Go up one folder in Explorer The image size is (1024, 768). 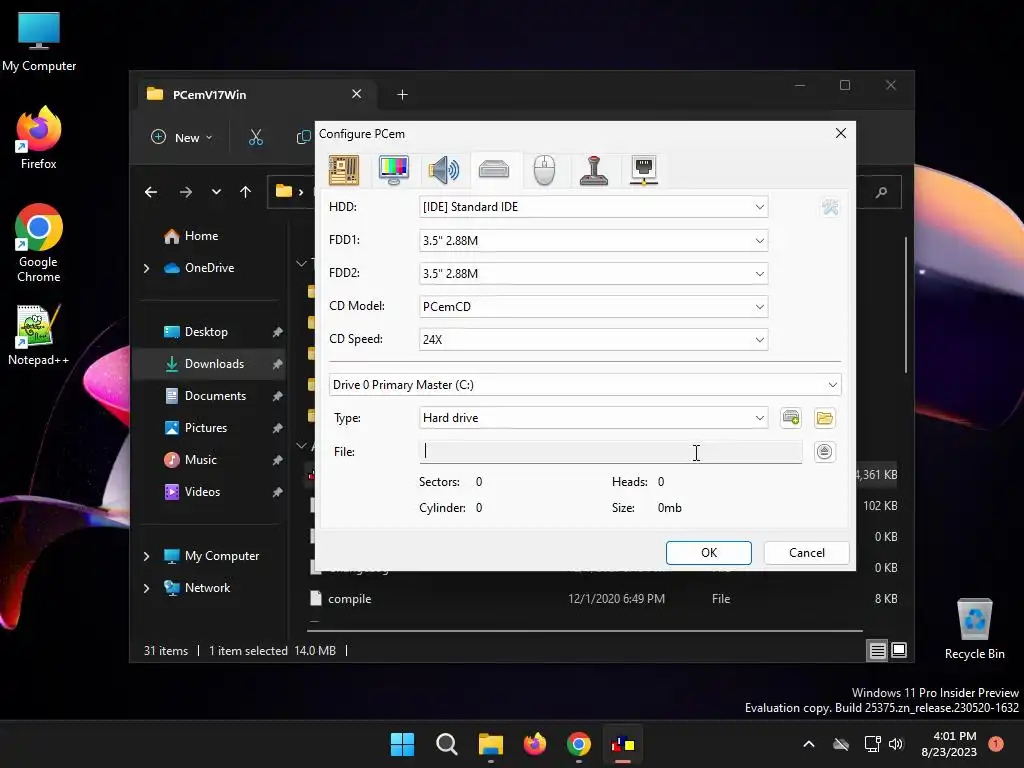pyautogui.click(x=246, y=192)
